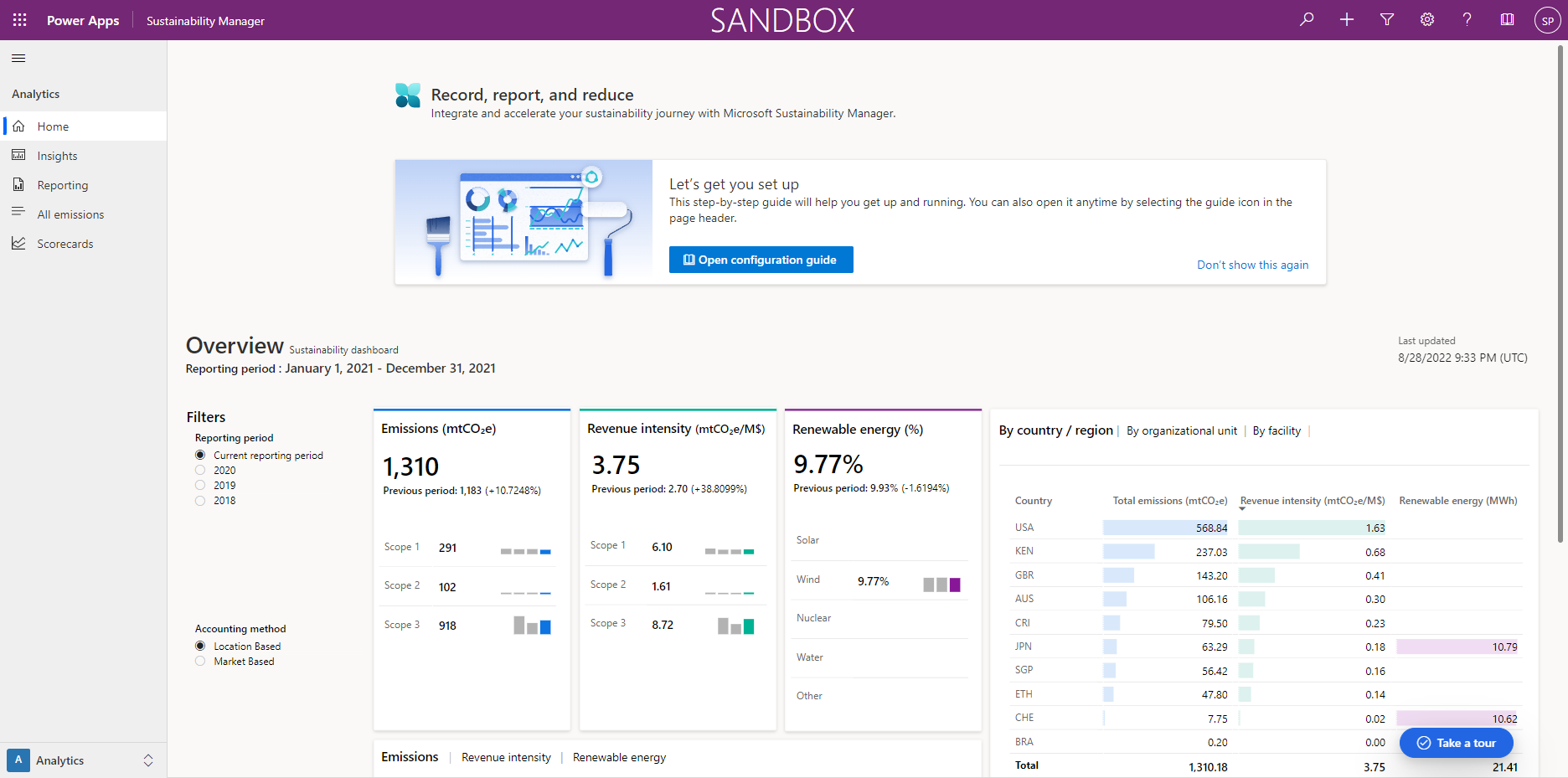The height and width of the screenshot is (778, 1568).
Task: Click the Total emissions column header
Action: point(1169,501)
